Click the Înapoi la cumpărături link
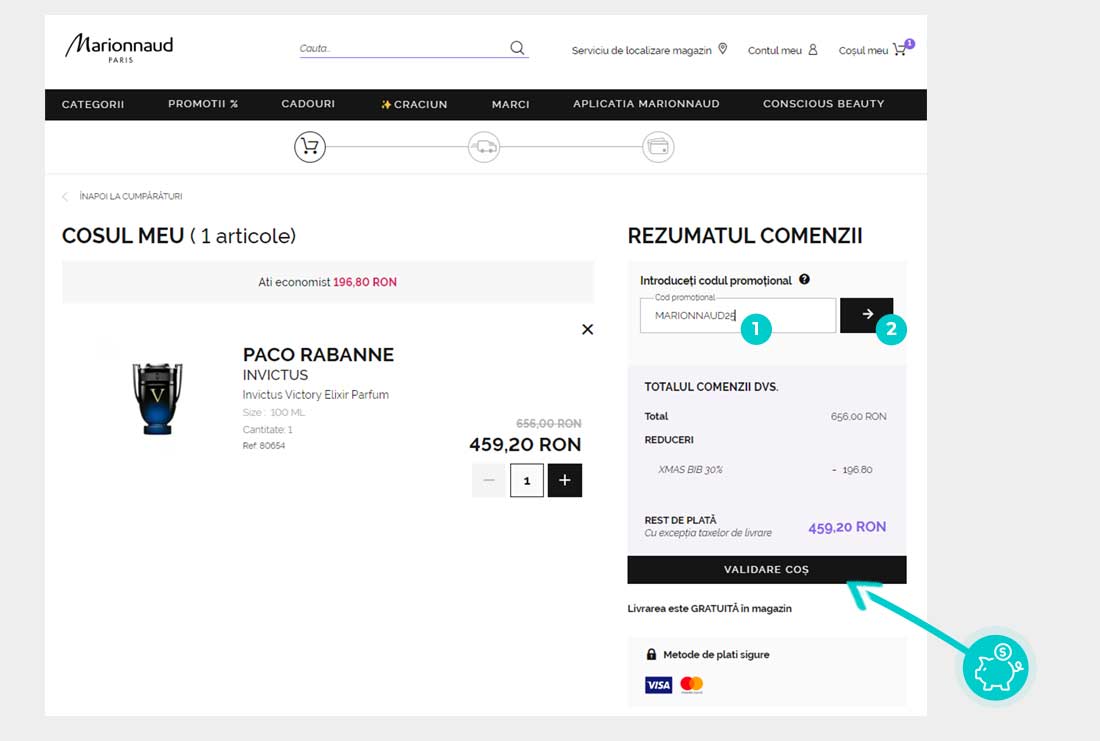 pyautogui.click(x=130, y=197)
